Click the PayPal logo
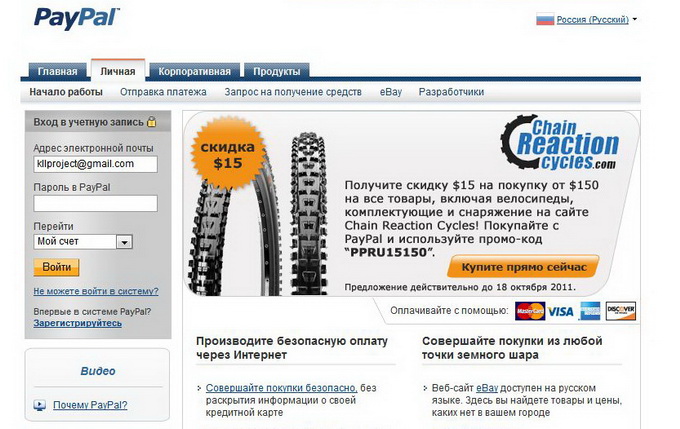 76,19
